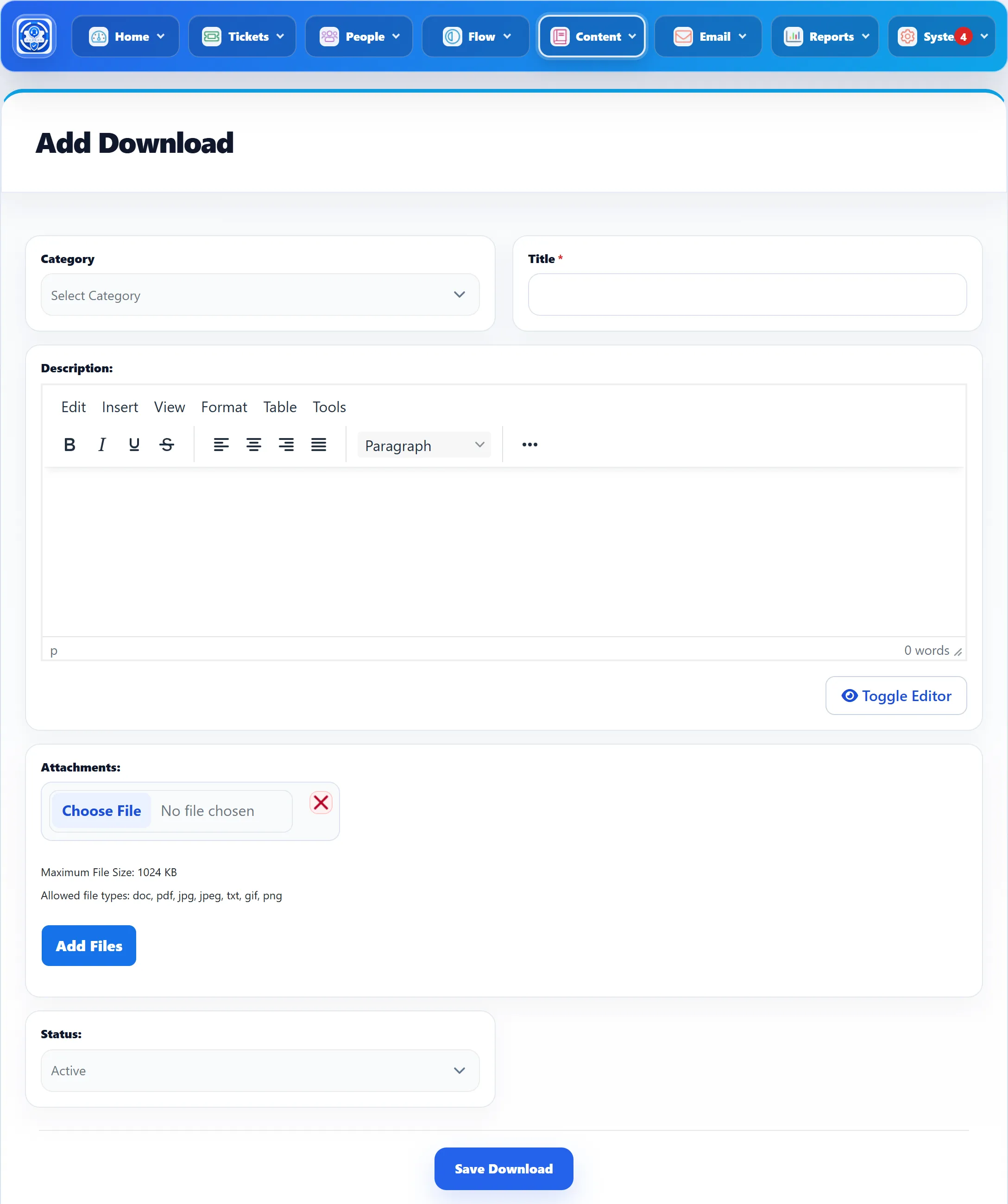The height and width of the screenshot is (1204, 1008).
Task: Justify description text
Action: point(319,445)
